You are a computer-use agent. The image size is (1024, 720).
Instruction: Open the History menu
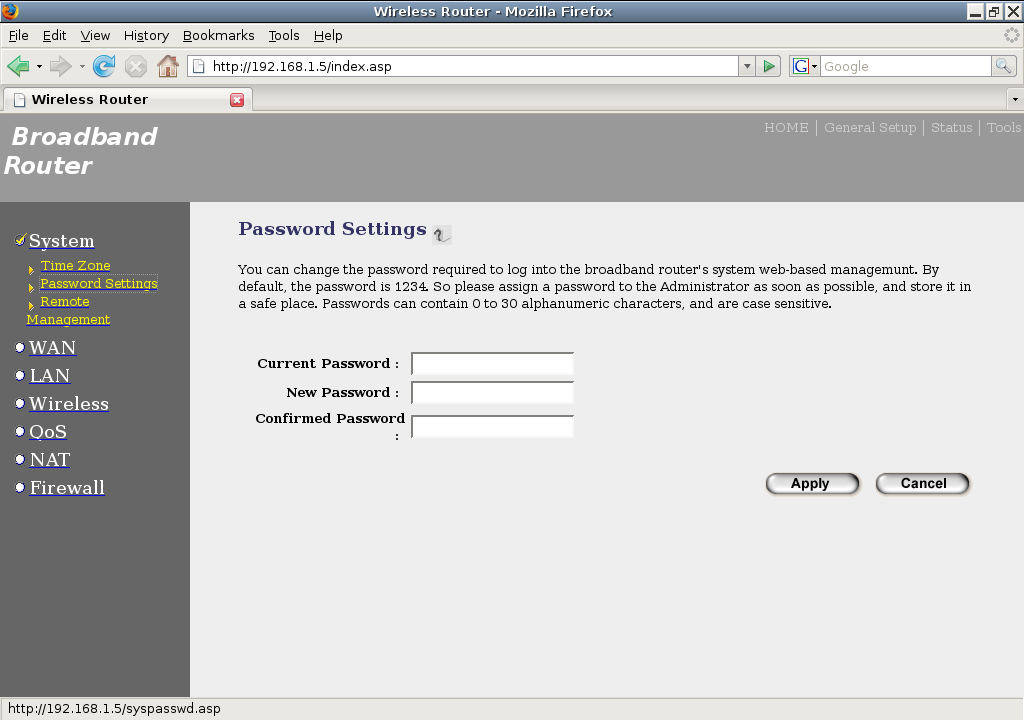coord(146,35)
